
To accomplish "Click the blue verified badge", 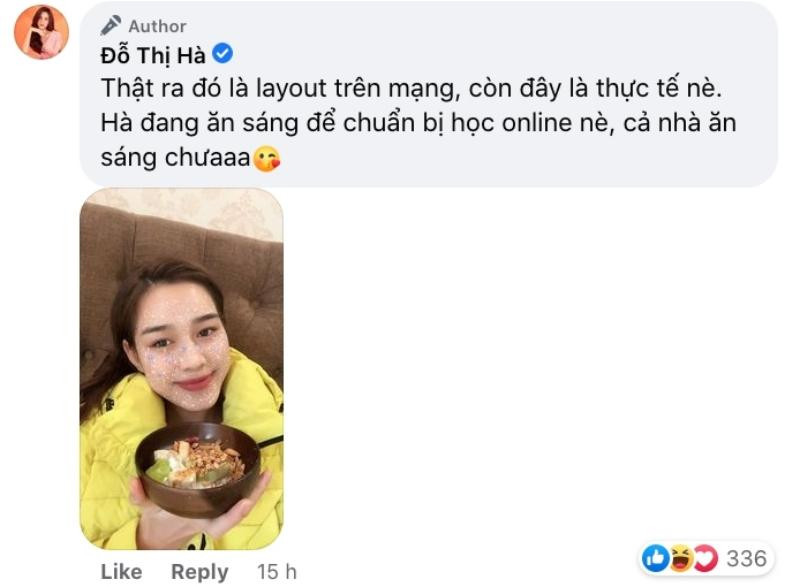I will pos(222,54).
